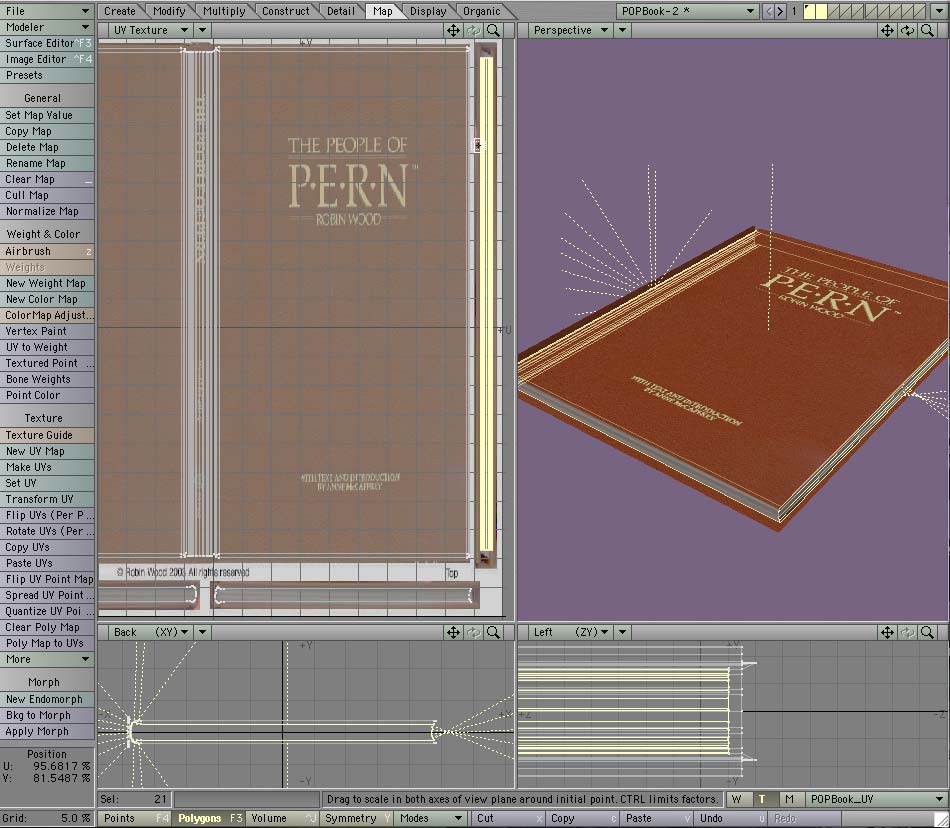Toggle the Texture Guide tool
The width and height of the screenshot is (950, 828).
tap(47, 435)
